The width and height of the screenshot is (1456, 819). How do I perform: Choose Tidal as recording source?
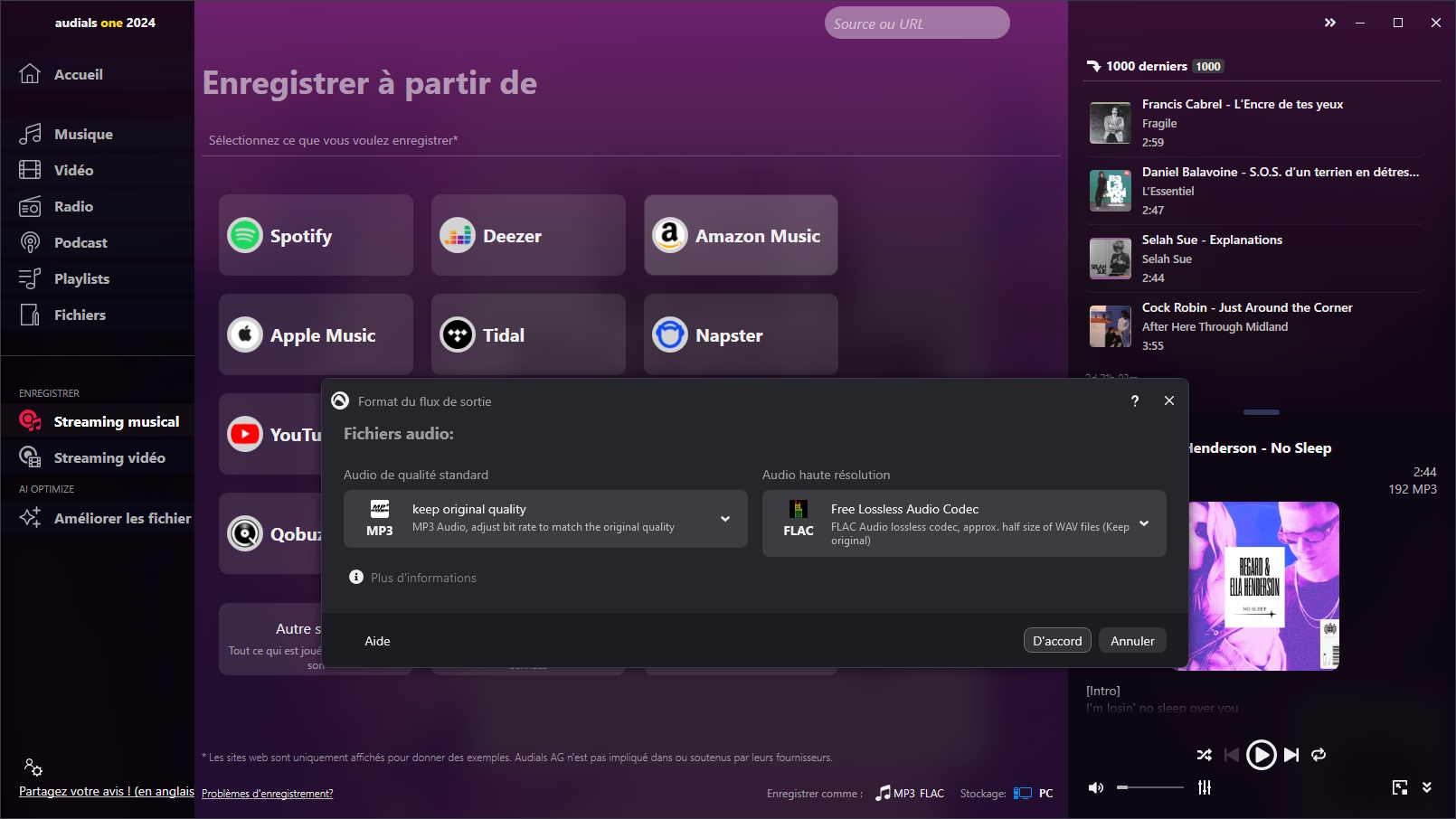pyautogui.click(x=528, y=334)
